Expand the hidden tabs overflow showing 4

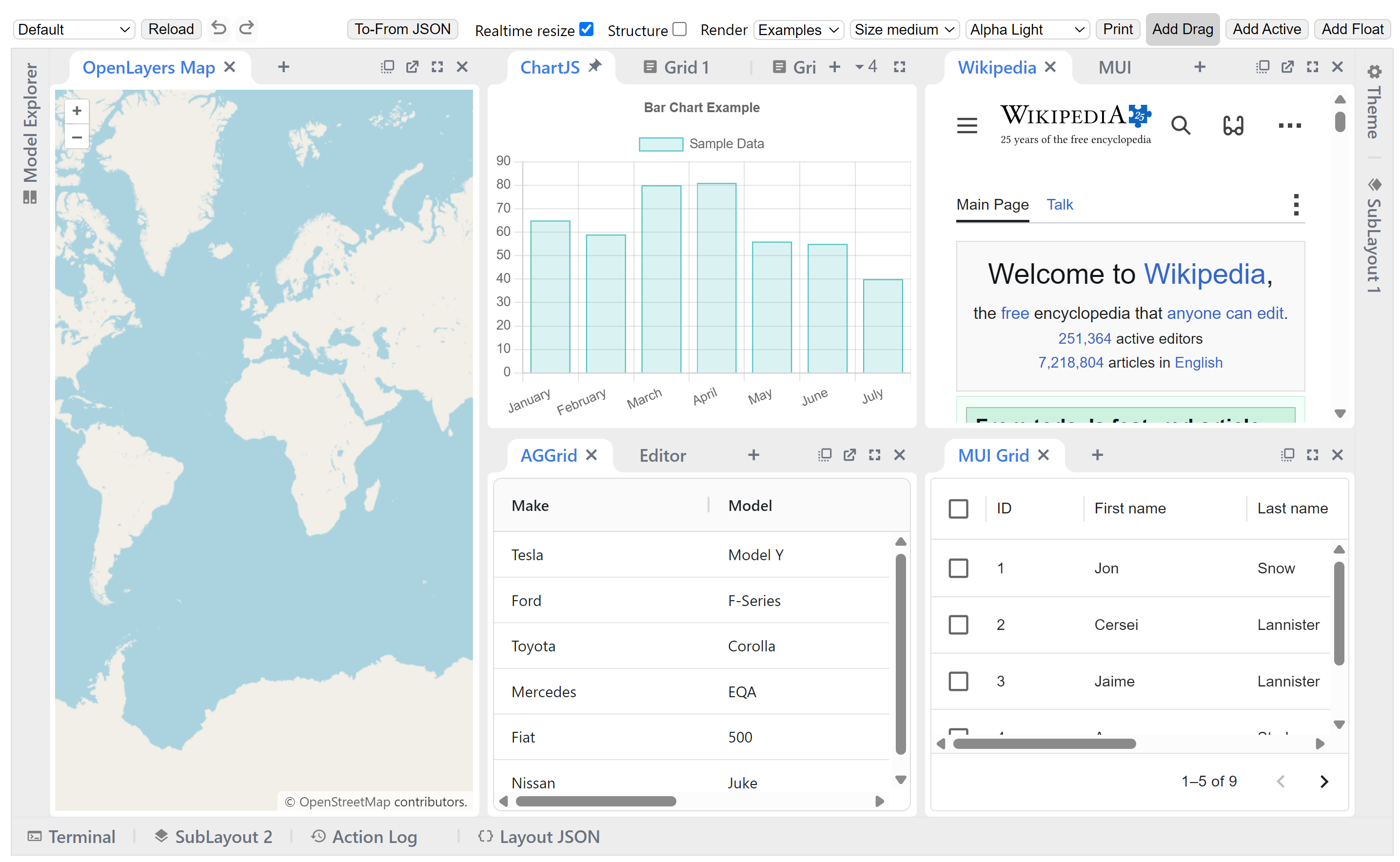[x=866, y=67]
